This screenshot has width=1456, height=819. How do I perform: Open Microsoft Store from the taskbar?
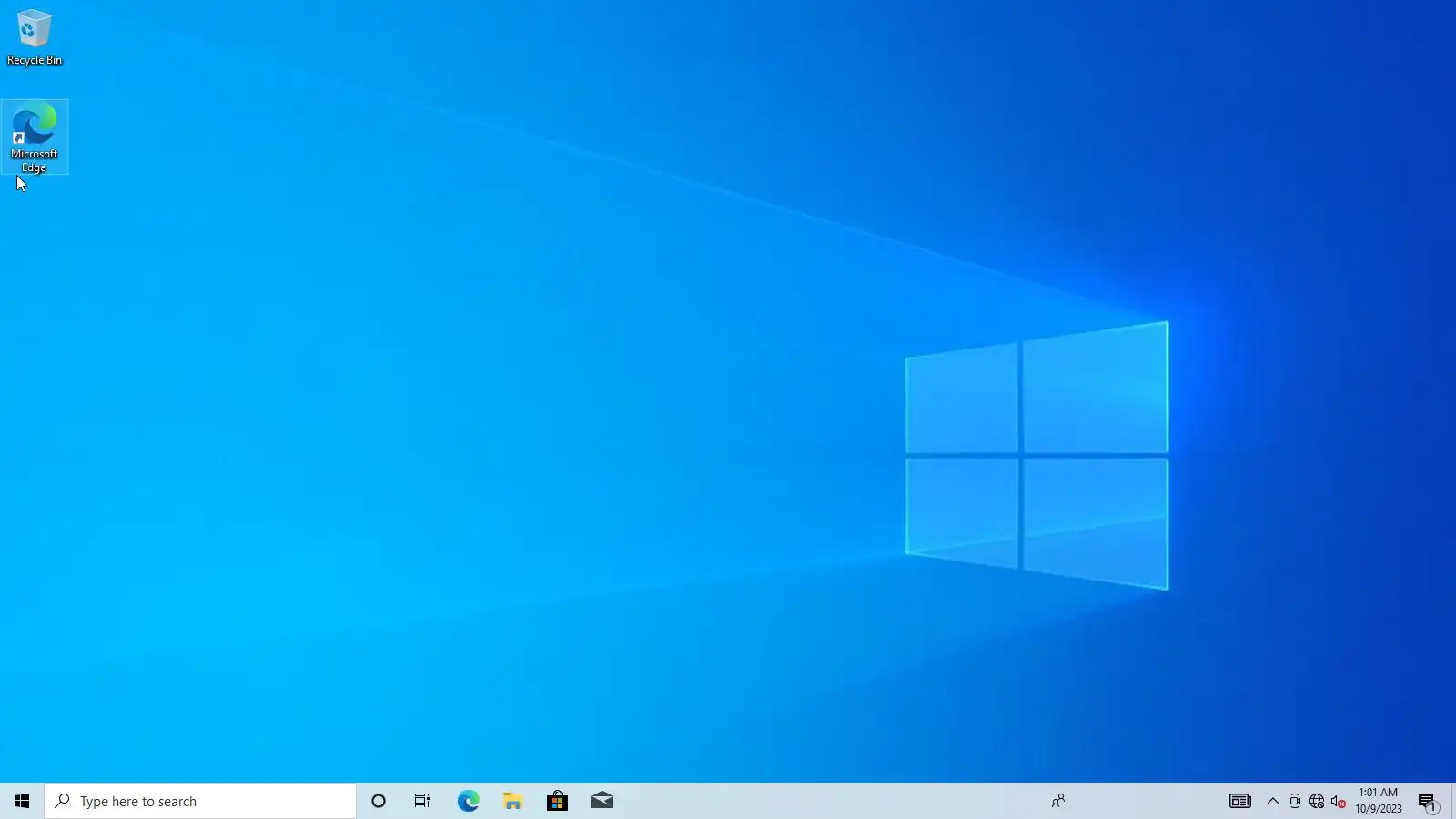pos(557,801)
